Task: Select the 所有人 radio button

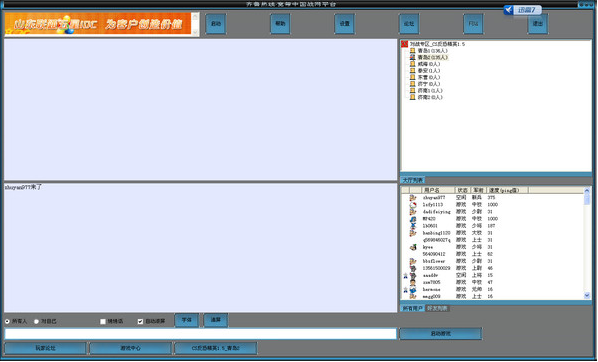Action: coord(7,322)
